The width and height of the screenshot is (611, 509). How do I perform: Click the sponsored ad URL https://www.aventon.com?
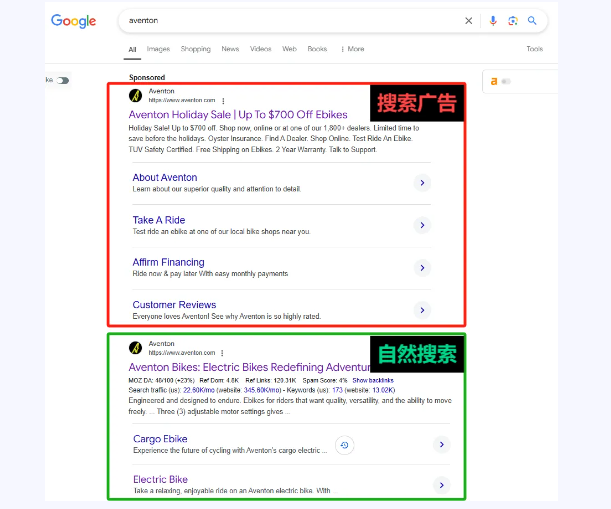182,101
